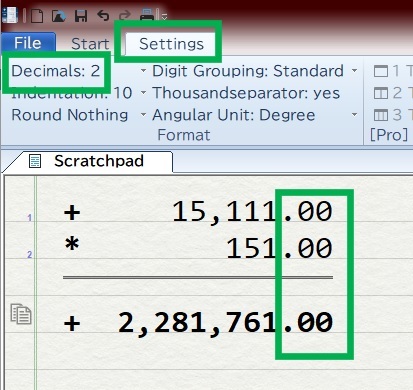Open the quick access toolbar customize arrow

point(164,17)
